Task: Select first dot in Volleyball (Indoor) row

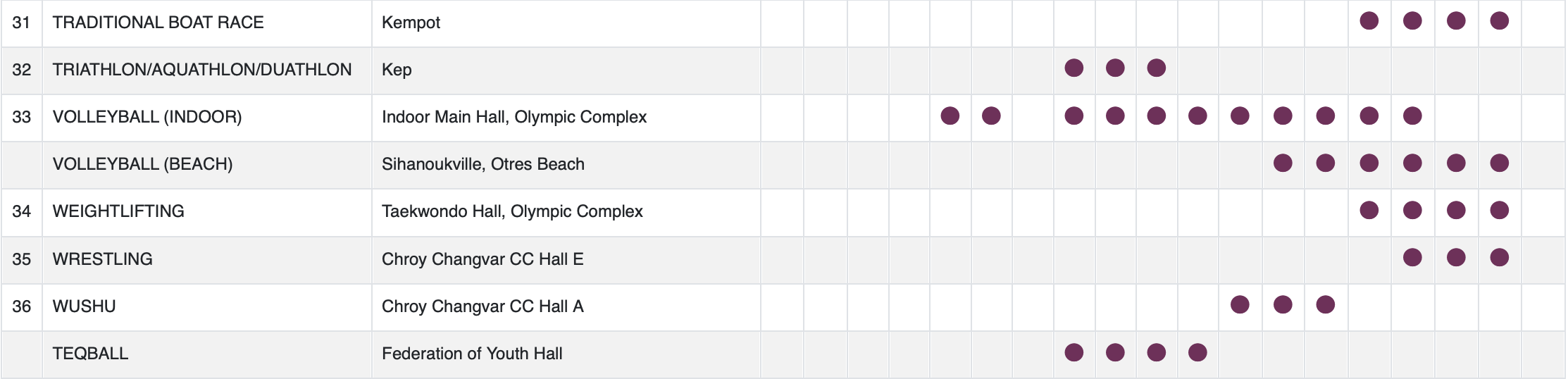Action: 950,116
